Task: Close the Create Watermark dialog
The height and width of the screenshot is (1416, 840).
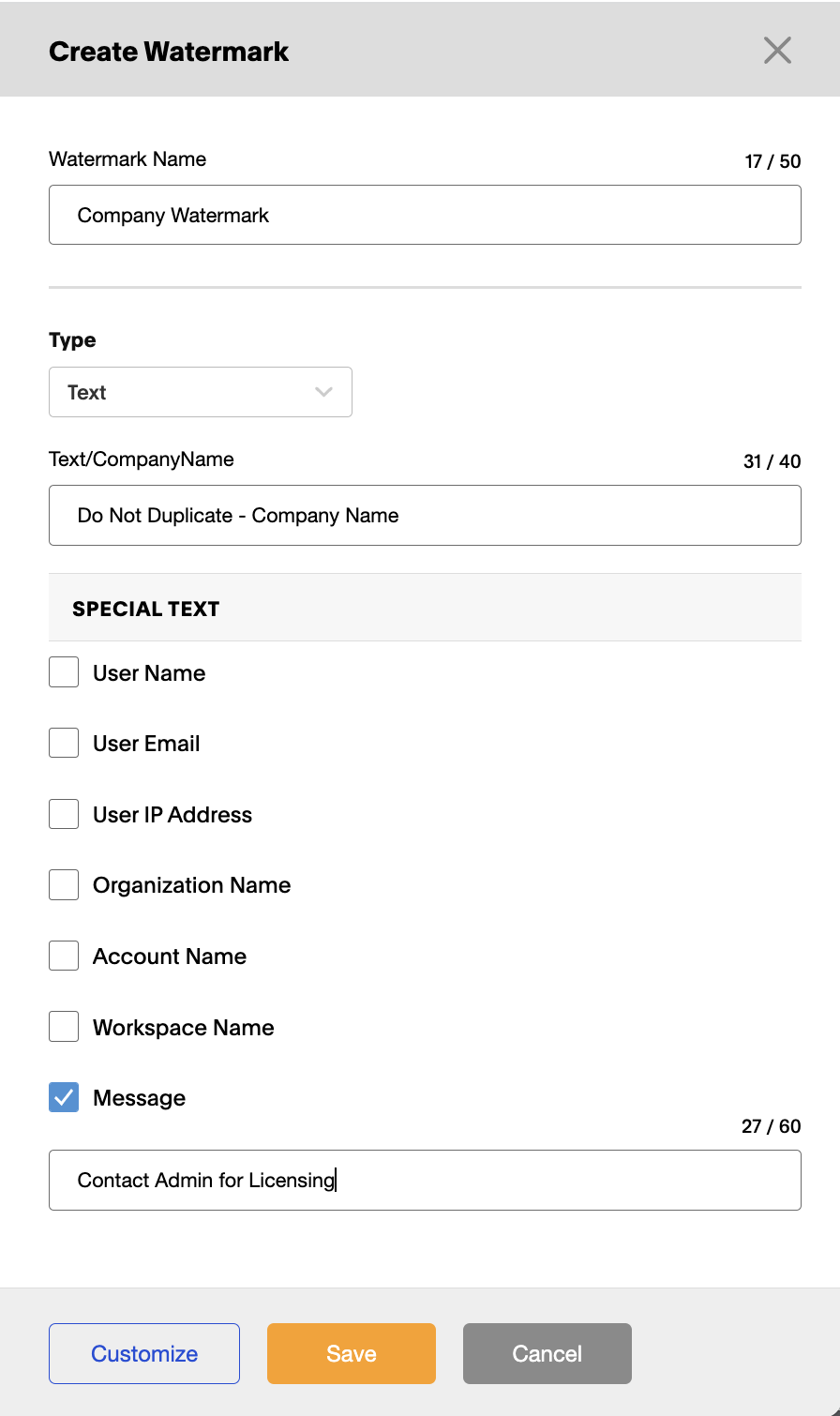Action: point(777,51)
